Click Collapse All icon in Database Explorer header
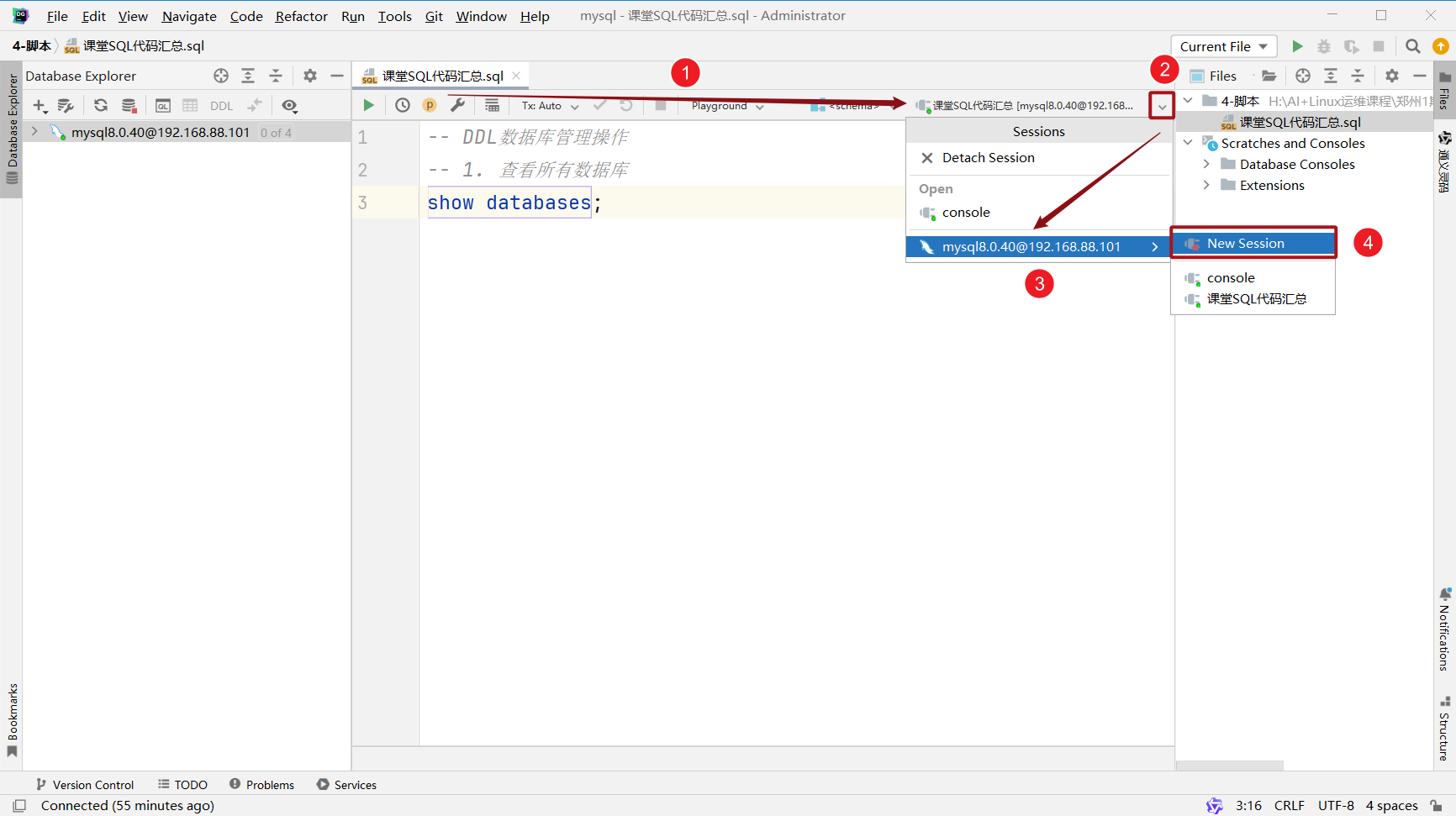Viewport: 1456px width, 816px height. click(x=276, y=76)
